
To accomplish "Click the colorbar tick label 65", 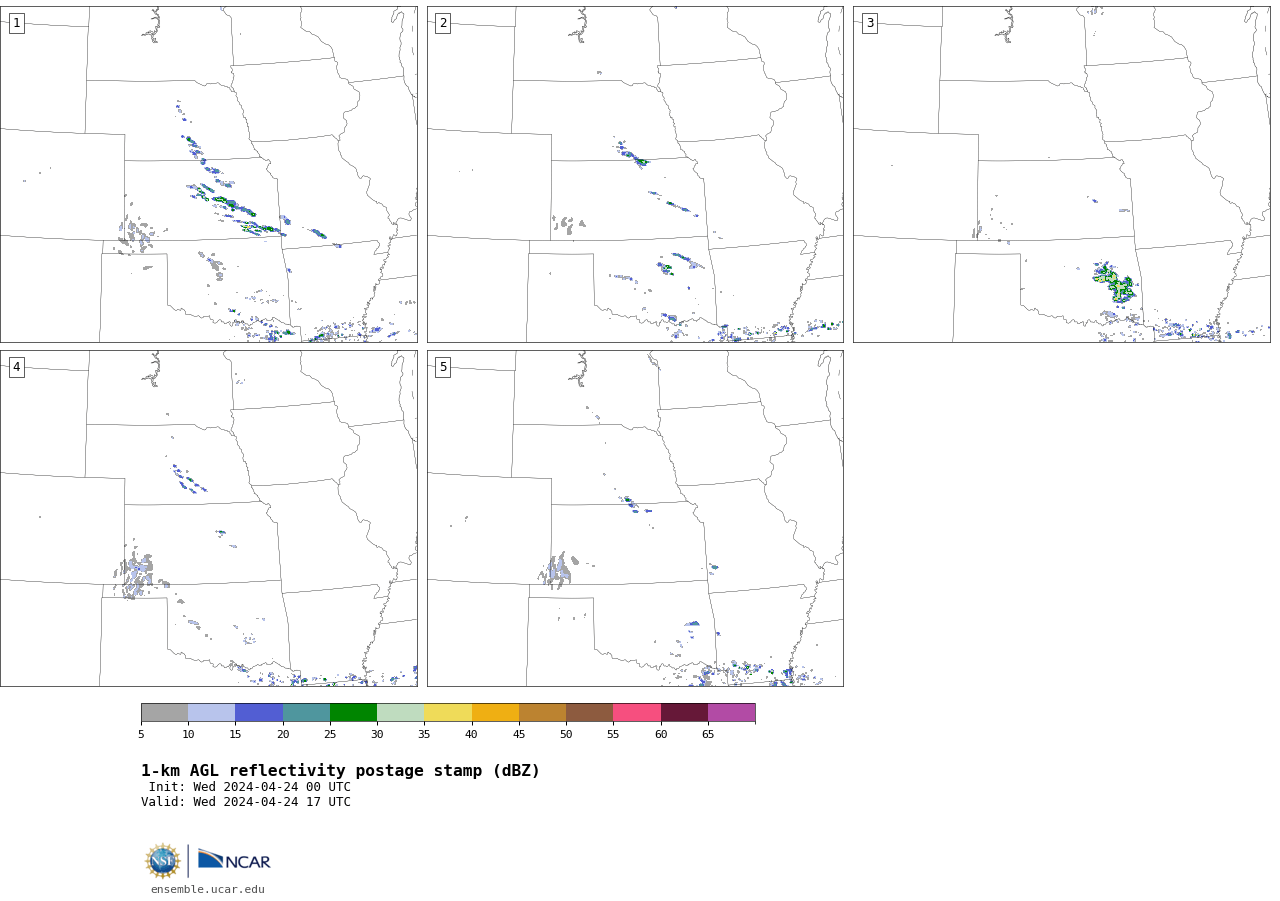I will click(708, 735).
